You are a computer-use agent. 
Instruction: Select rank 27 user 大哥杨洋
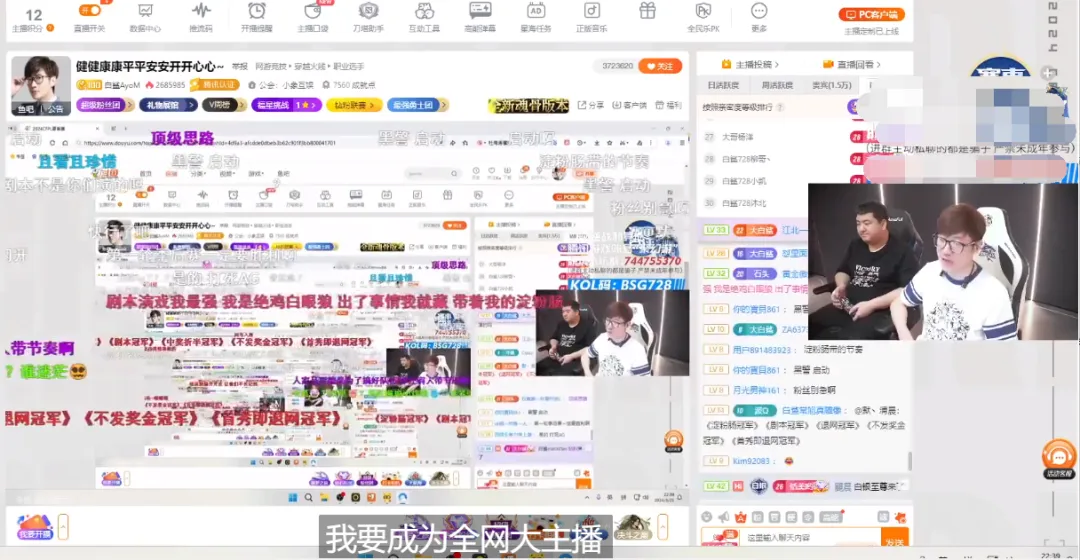[x=738, y=137]
